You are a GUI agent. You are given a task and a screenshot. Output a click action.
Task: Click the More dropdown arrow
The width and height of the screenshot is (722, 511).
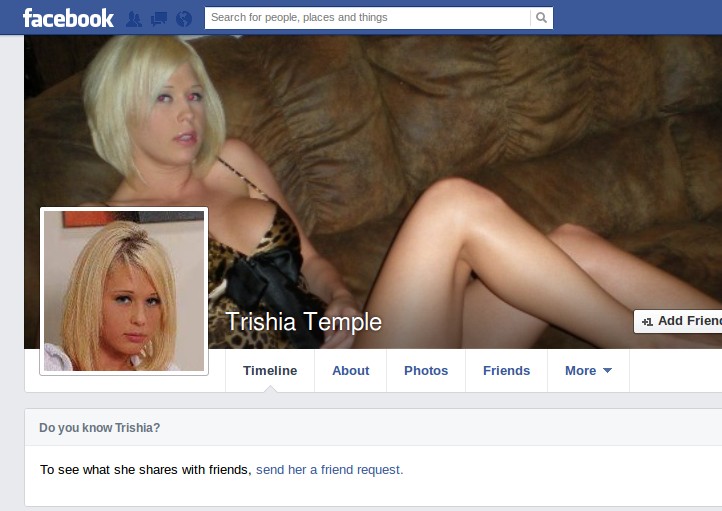pos(607,371)
